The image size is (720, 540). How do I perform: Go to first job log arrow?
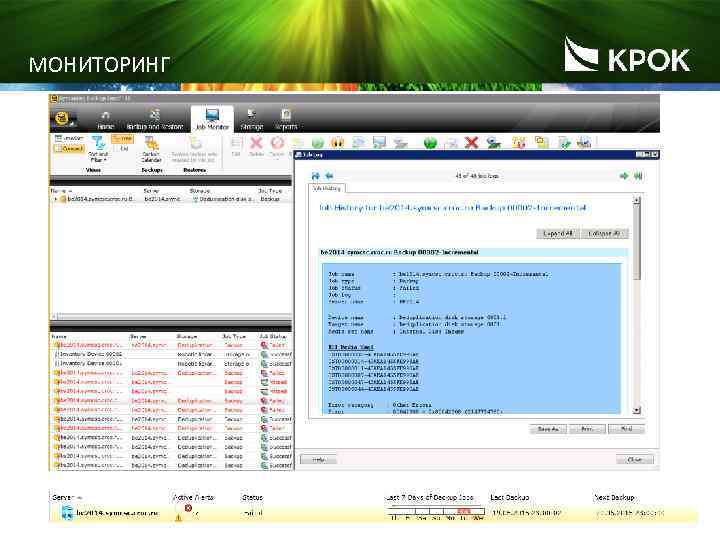(315, 176)
